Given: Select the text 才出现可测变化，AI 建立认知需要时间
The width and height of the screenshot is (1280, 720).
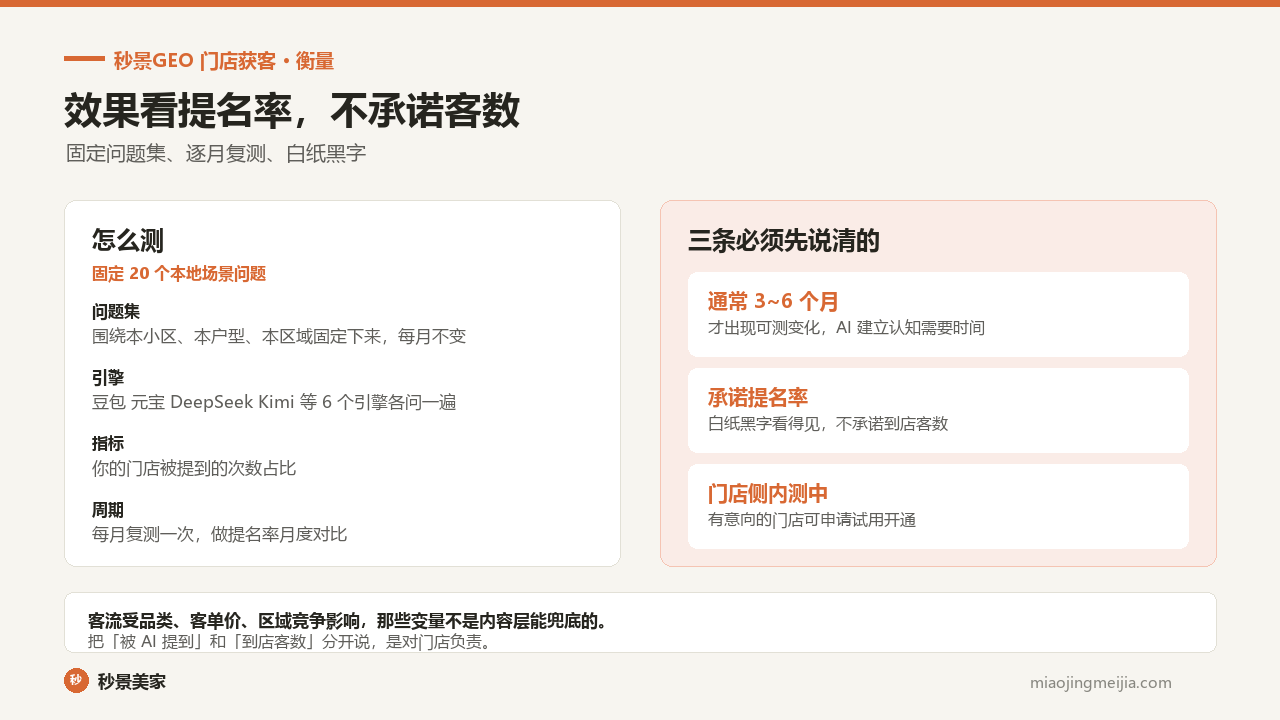Looking at the screenshot, I should [846, 327].
